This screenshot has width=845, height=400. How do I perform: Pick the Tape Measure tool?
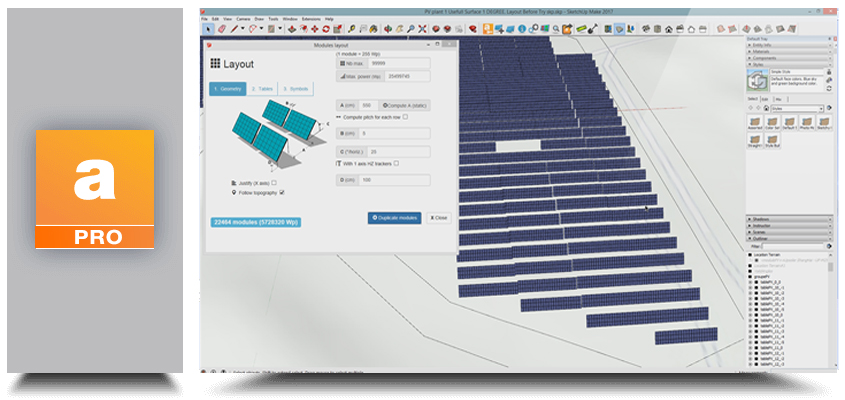(351, 29)
